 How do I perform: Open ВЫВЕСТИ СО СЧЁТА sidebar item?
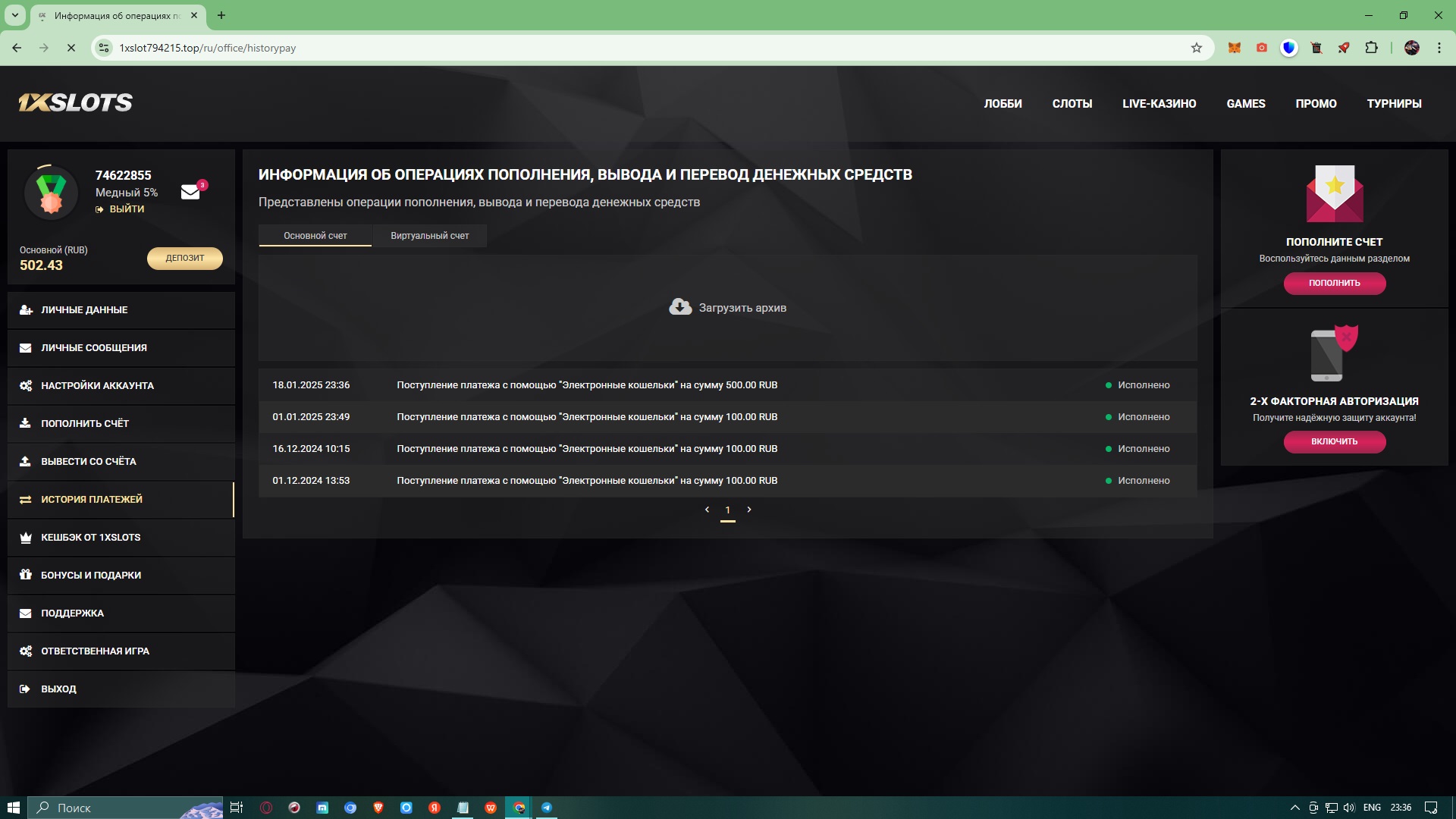tap(89, 461)
